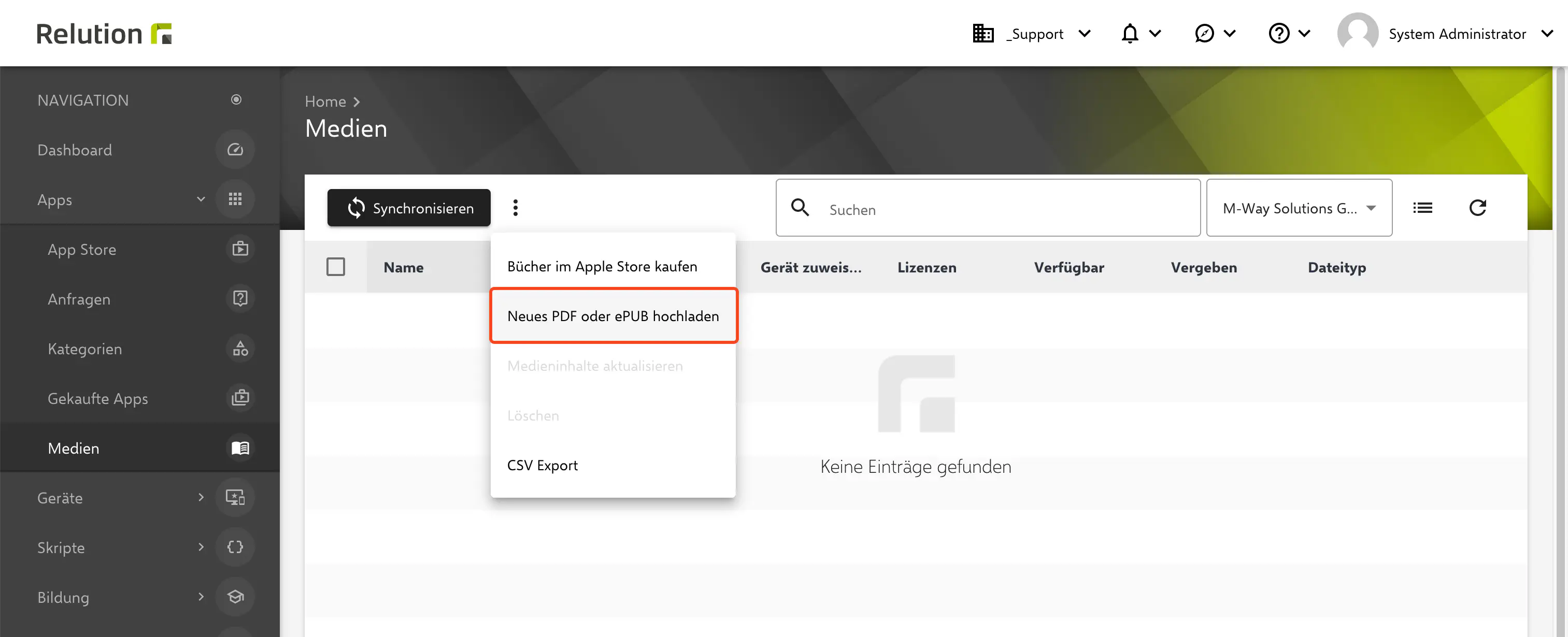
Task: Expand the Geräte navigation section
Action: click(x=201, y=497)
